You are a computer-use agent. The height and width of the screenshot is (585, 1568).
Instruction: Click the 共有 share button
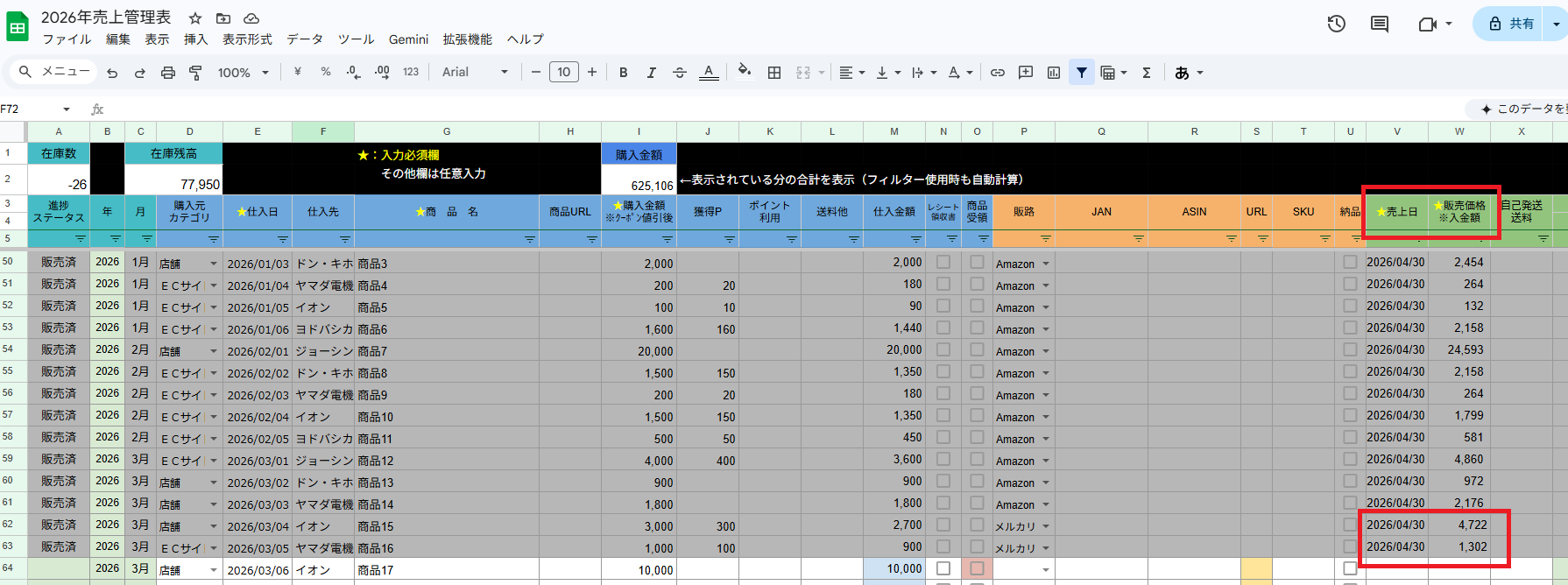point(1512,24)
